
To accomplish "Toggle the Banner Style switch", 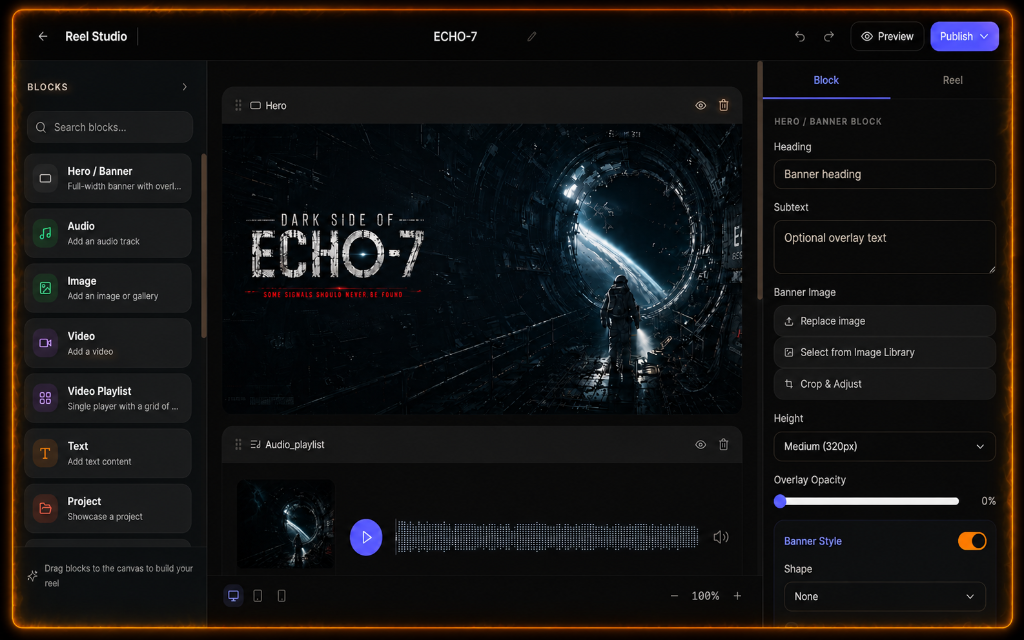I will (x=972, y=541).
